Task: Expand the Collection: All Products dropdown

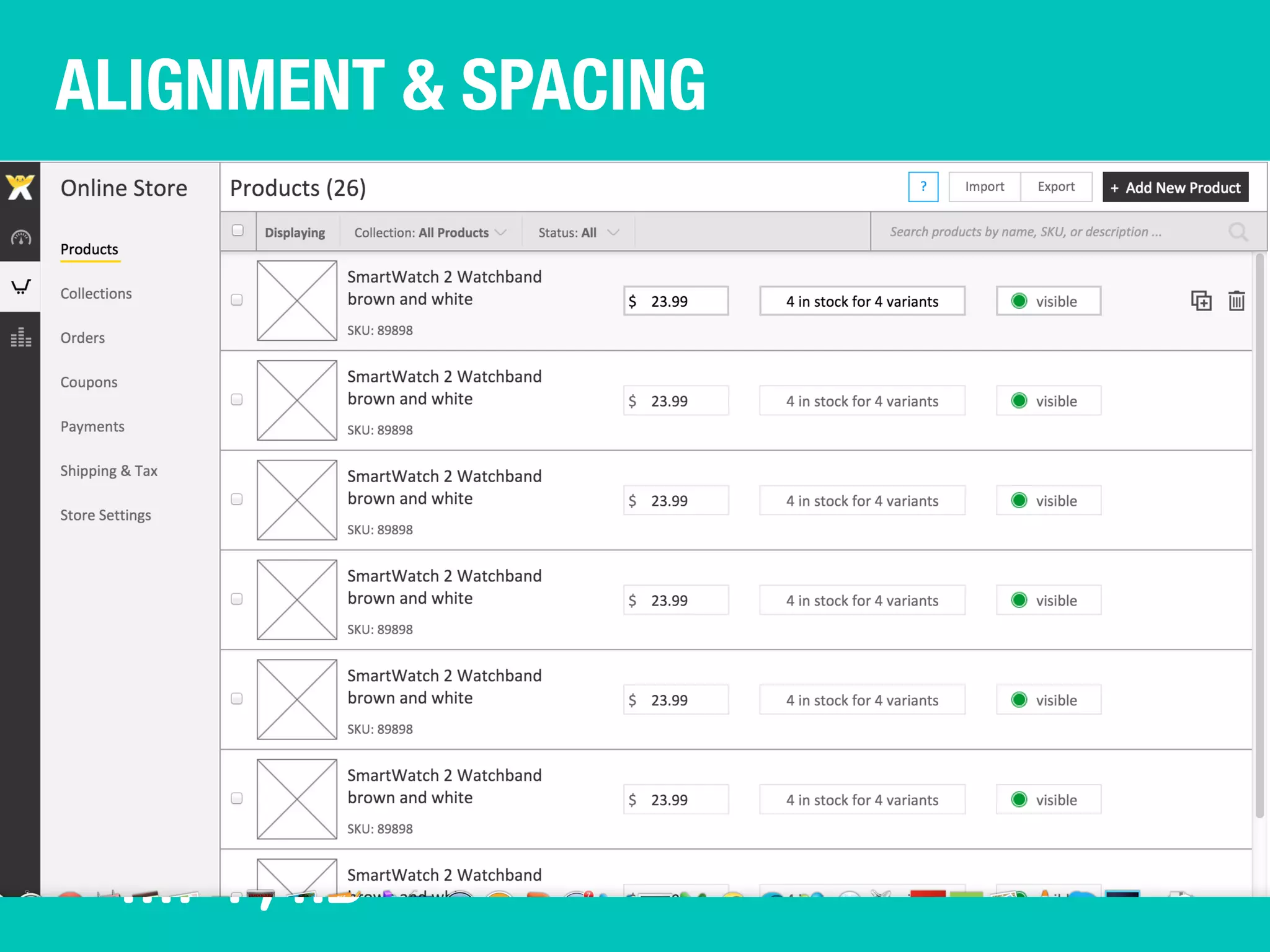Action: (x=430, y=232)
